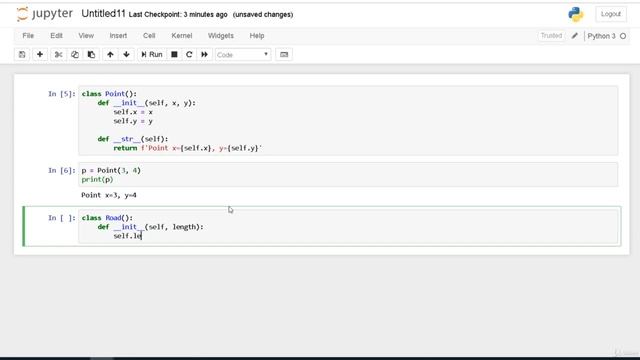640x360 pixels.
Task: Open the command palette keyboard icon
Action: click(x=284, y=55)
